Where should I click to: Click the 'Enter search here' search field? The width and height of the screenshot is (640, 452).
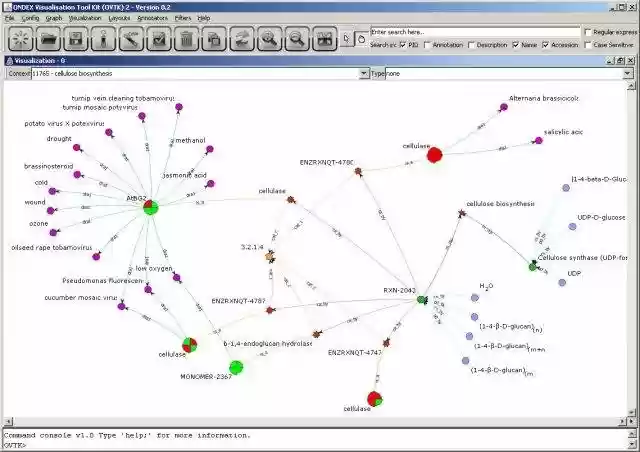(475, 32)
